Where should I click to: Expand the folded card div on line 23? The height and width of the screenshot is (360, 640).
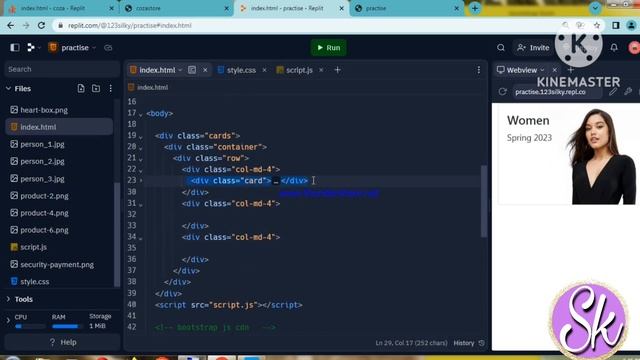pyautogui.click(x=141, y=180)
